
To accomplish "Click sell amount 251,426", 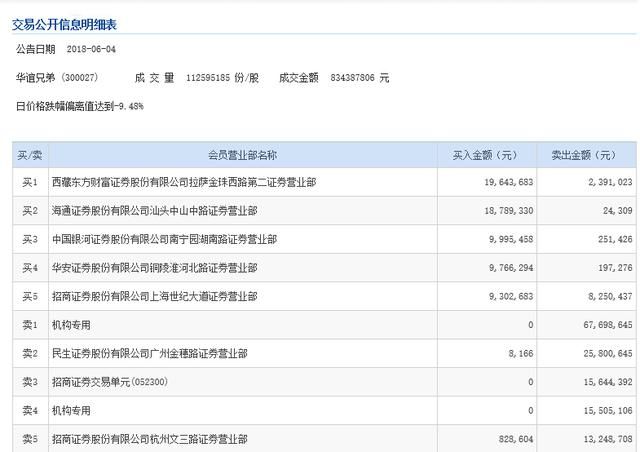I will click(x=615, y=239).
